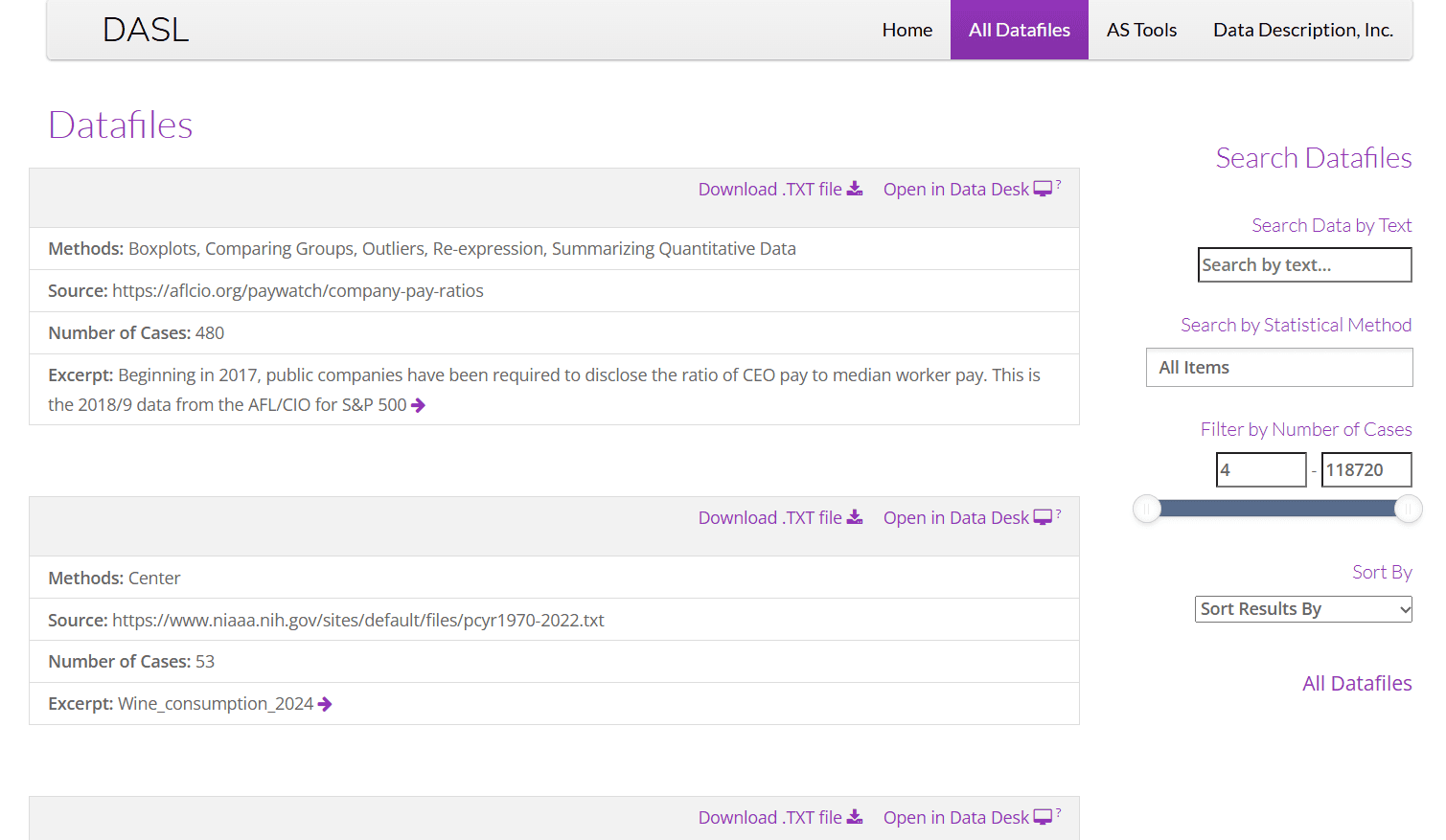
Task: Click Data Desk monitor icon in first datafile
Action: 1043,189
